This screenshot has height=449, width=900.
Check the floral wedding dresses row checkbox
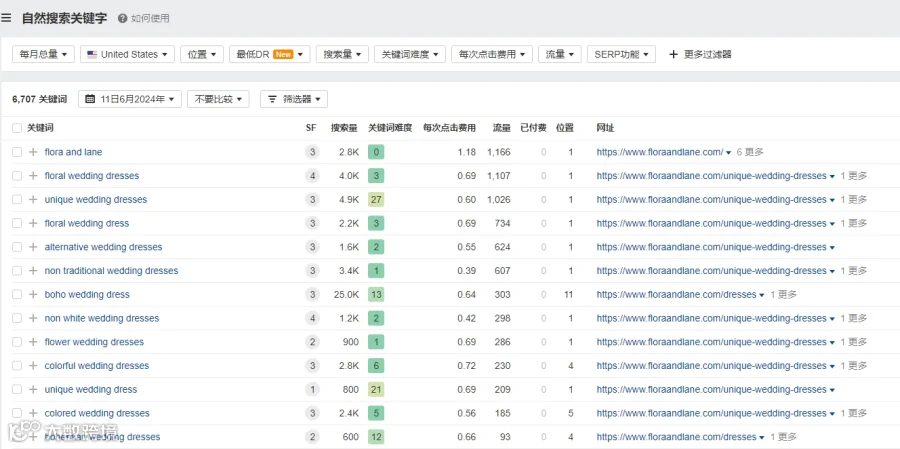[17, 176]
